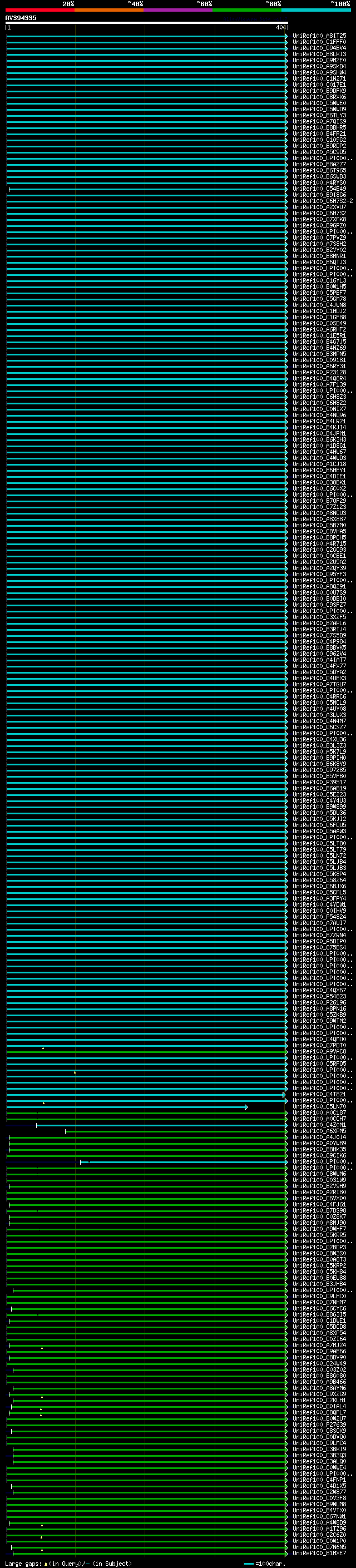Select the UniRef100_C3XZF5 label
Screen dimensions: 356x1568
click(319, 617)
